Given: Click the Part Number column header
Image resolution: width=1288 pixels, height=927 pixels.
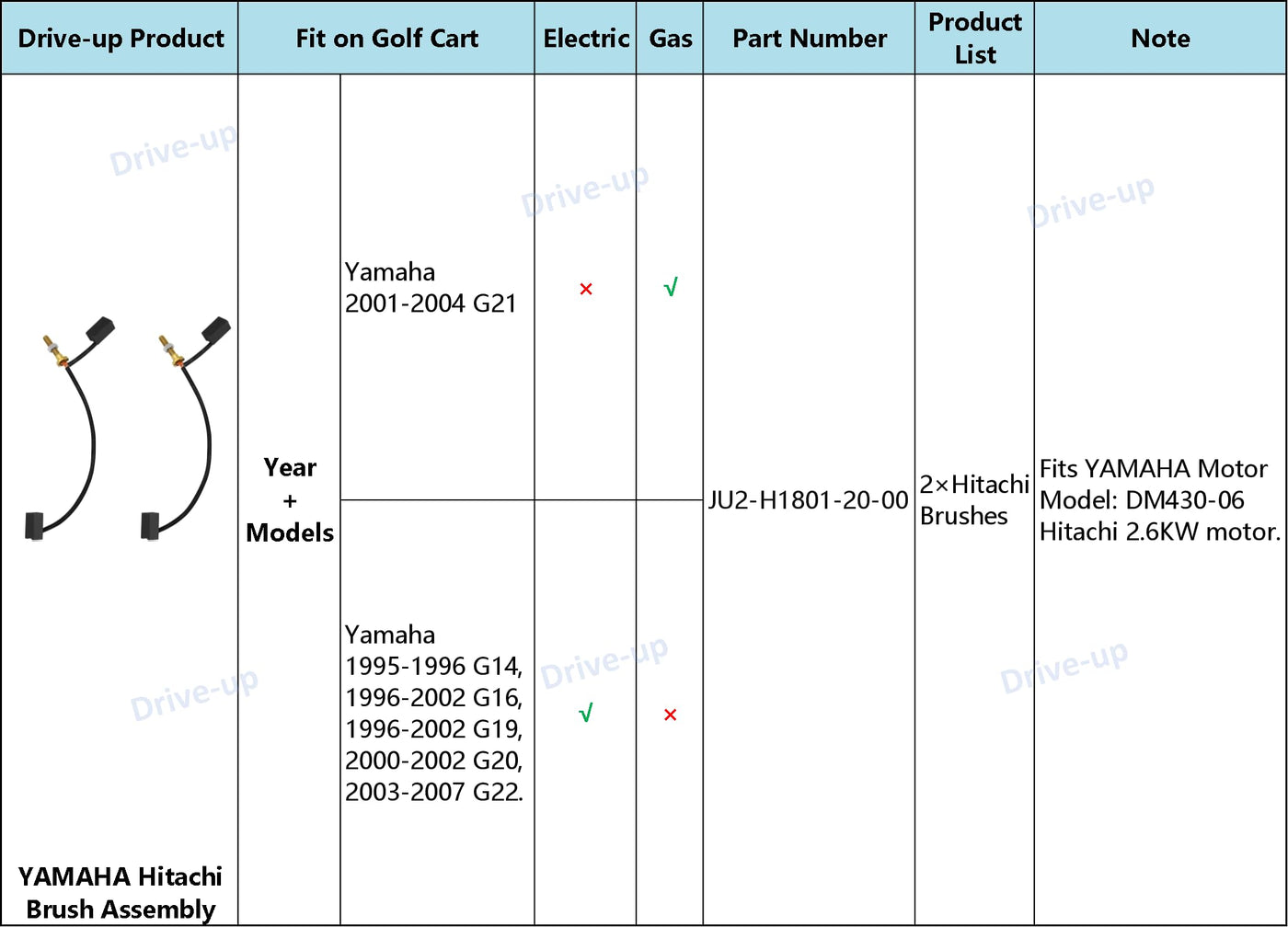Looking at the screenshot, I should [x=810, y=39].
